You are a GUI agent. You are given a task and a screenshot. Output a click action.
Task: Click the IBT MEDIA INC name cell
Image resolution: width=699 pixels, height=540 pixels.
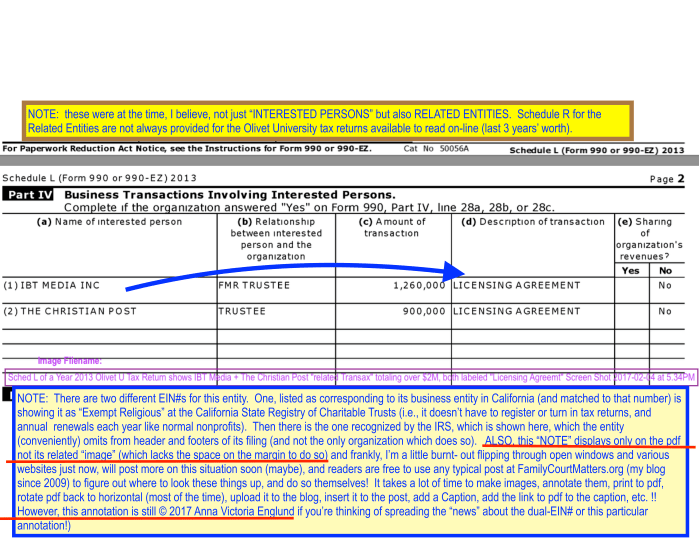click(52, 285)
